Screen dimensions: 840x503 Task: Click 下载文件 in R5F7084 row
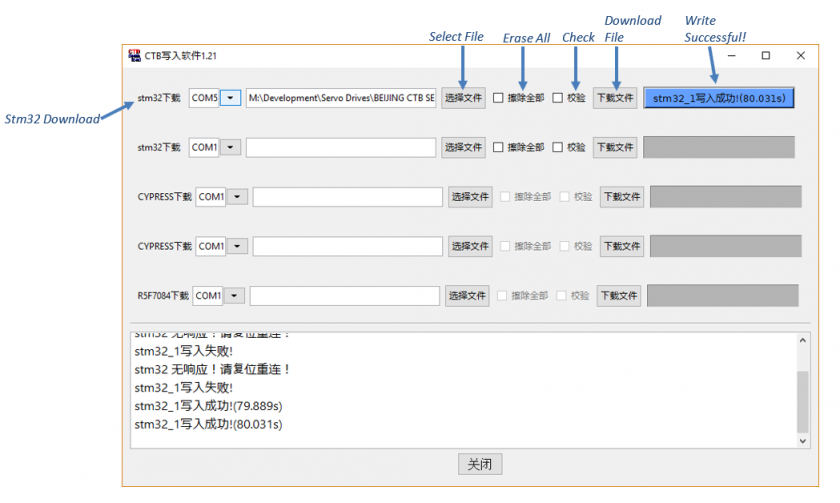click(x=619, y=296)
